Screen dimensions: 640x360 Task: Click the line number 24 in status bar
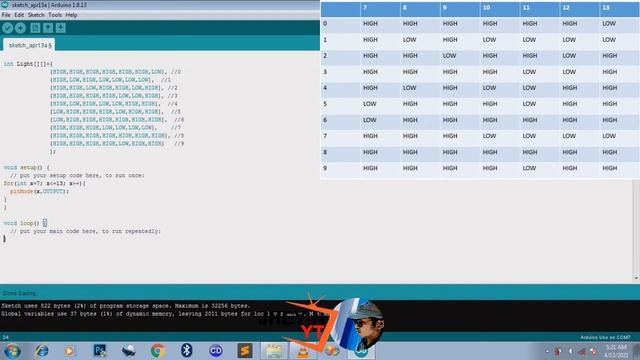(x=6, y=337)
